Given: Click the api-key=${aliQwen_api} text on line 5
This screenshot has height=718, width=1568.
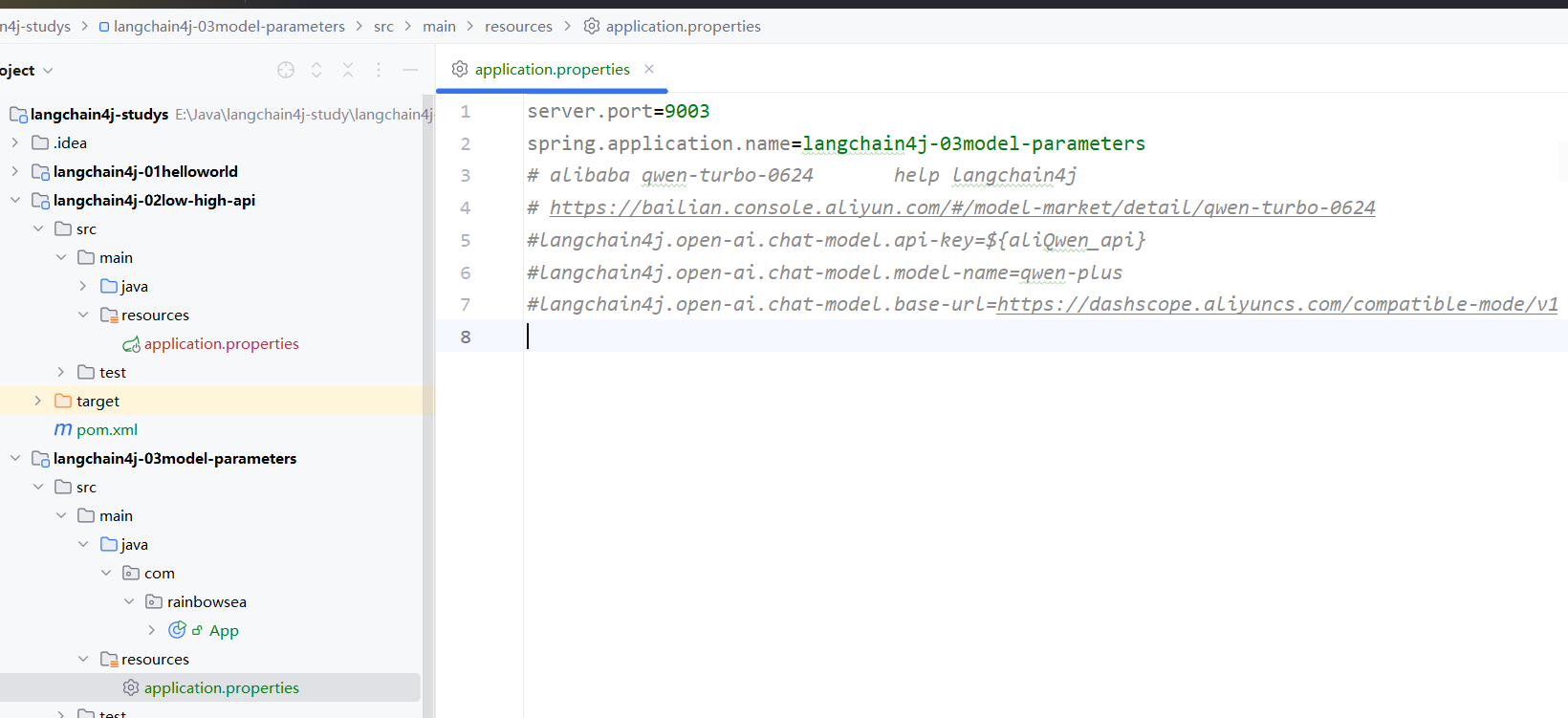Looking at the screenshot, I should point(1019,240).
